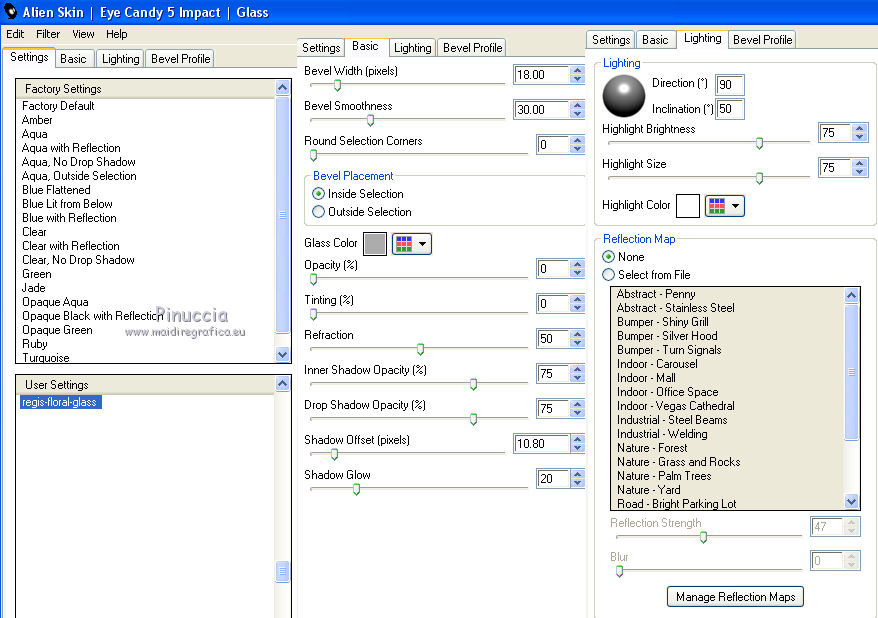Click Manage Reflection Maps button
Image resolution: width=878 pixels, height=618 pixels.
735,597
